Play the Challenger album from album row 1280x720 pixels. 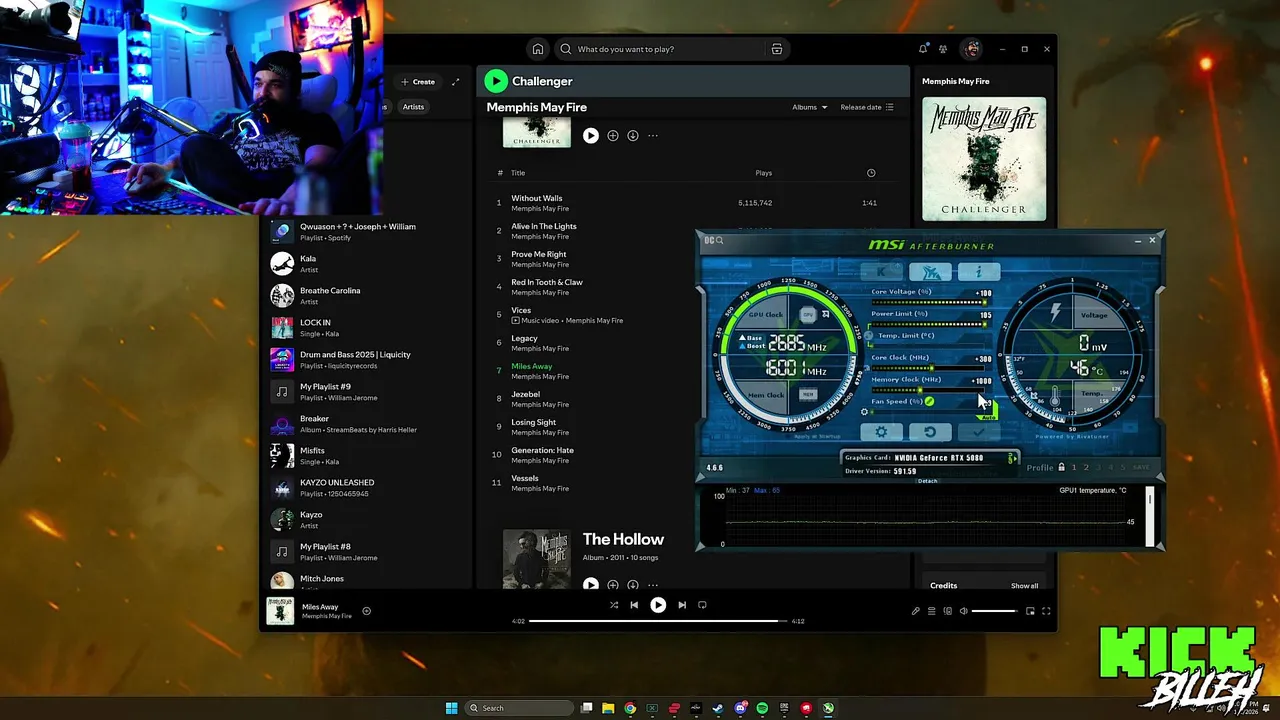[x=590, y=135]
